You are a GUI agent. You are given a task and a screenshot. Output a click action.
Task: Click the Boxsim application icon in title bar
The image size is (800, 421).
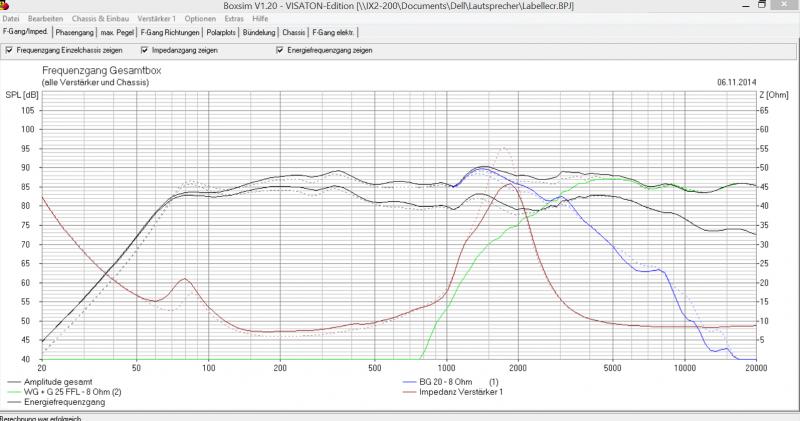coord(5,5)
